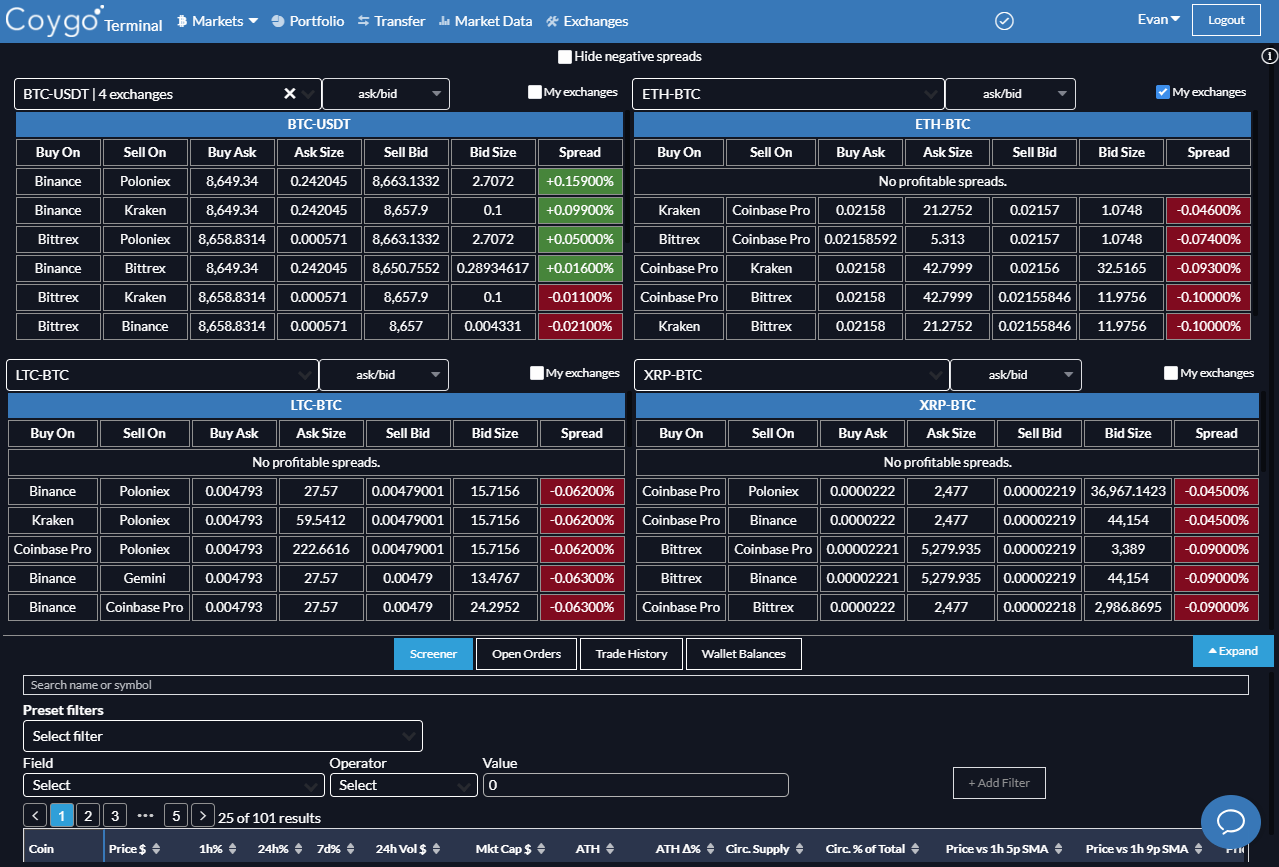Open ask/bid dropdown for XRP-BTC panel

point(1016,375)
